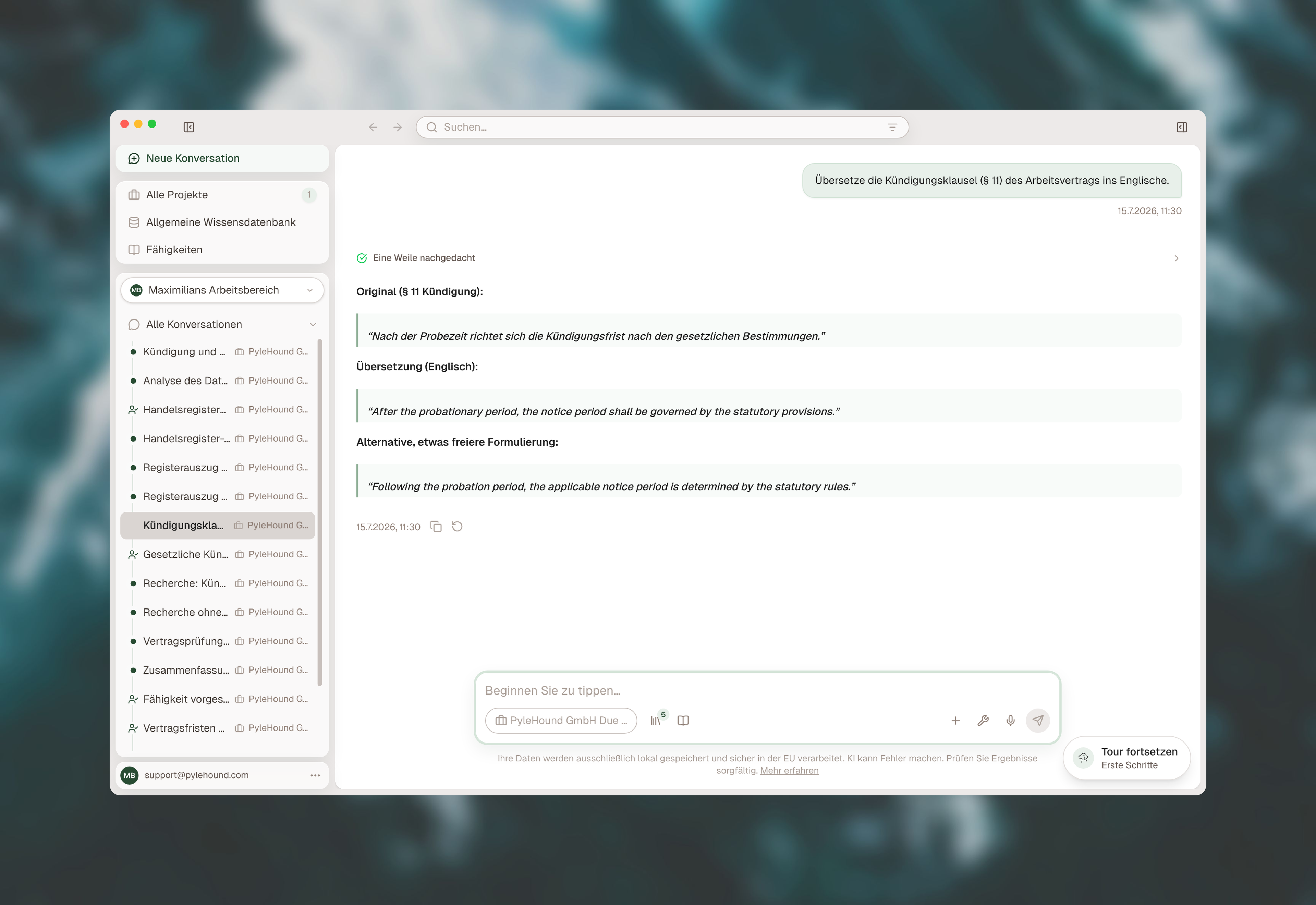Open the skills book icon in composer
The width and height of the screenshot is (1316, 905).
pos(683,721)
